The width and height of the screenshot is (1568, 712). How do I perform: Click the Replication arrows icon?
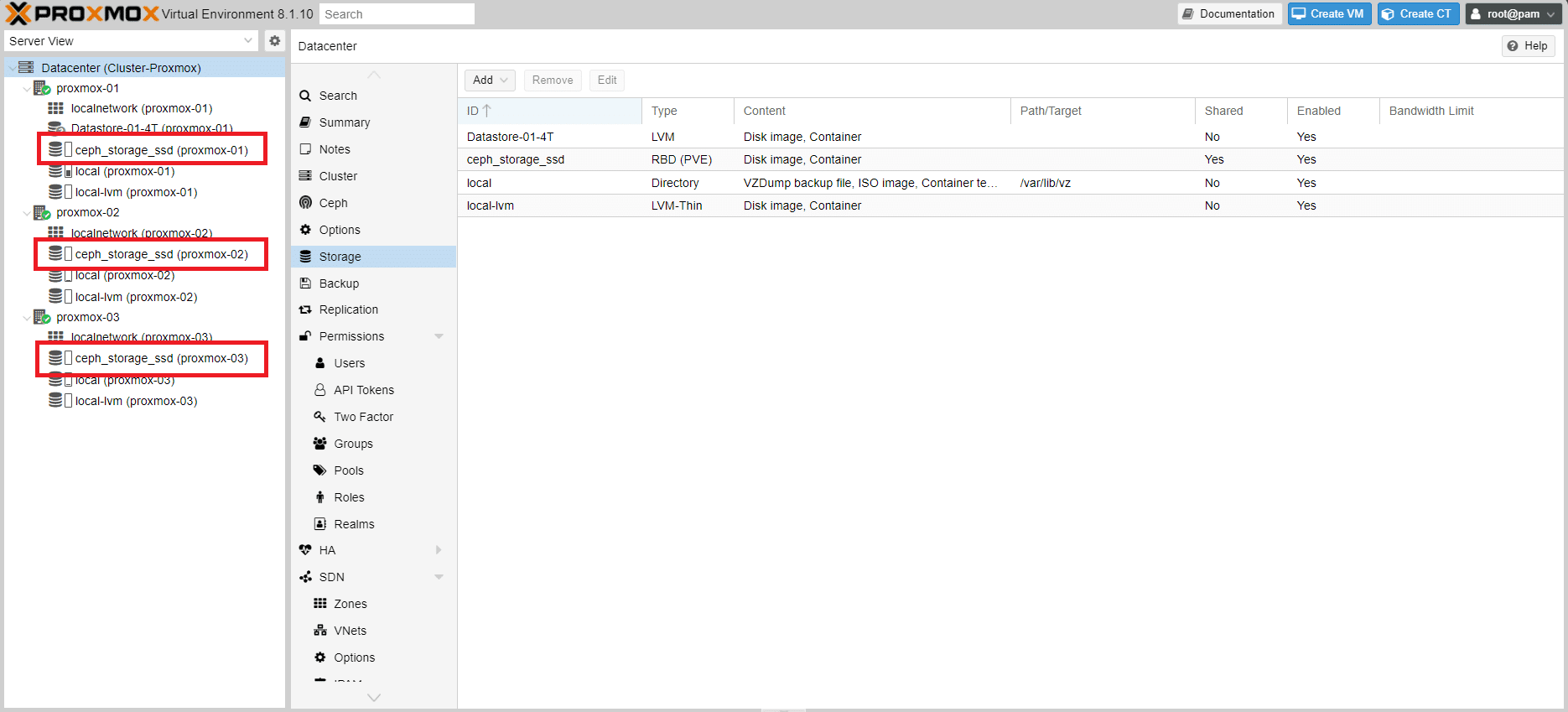[x=305, y=309]
